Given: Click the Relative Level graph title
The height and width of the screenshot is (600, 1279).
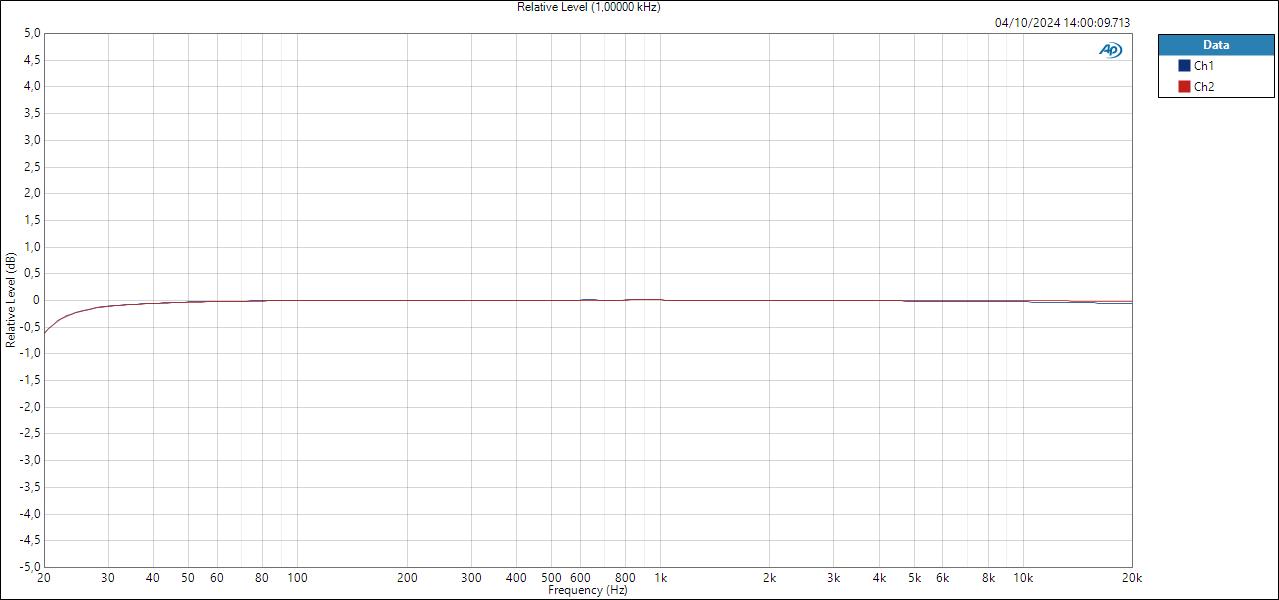Looking at the screenshot, I should [x=587, y=7].
